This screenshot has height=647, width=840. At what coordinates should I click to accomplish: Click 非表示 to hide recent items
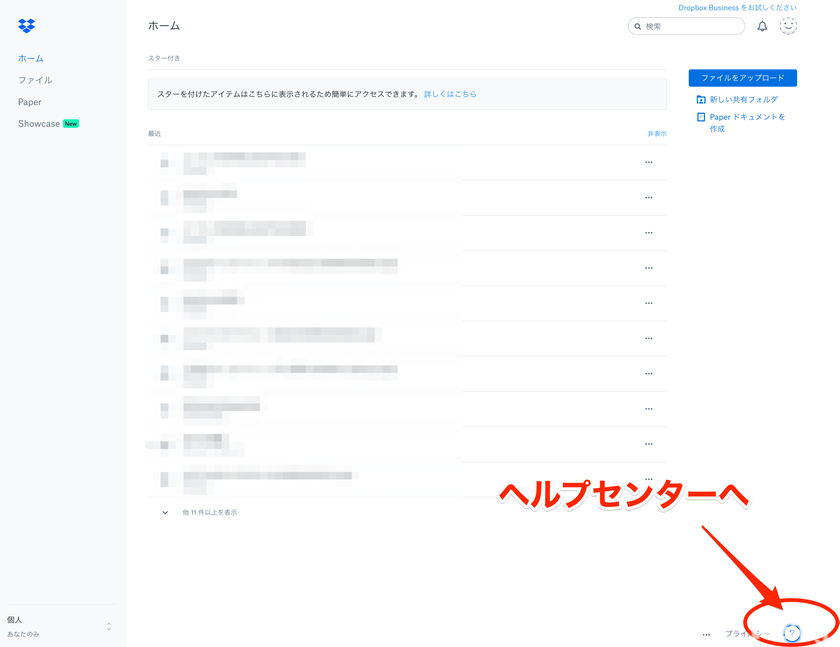pyautogui.click(x=657, y=133)
